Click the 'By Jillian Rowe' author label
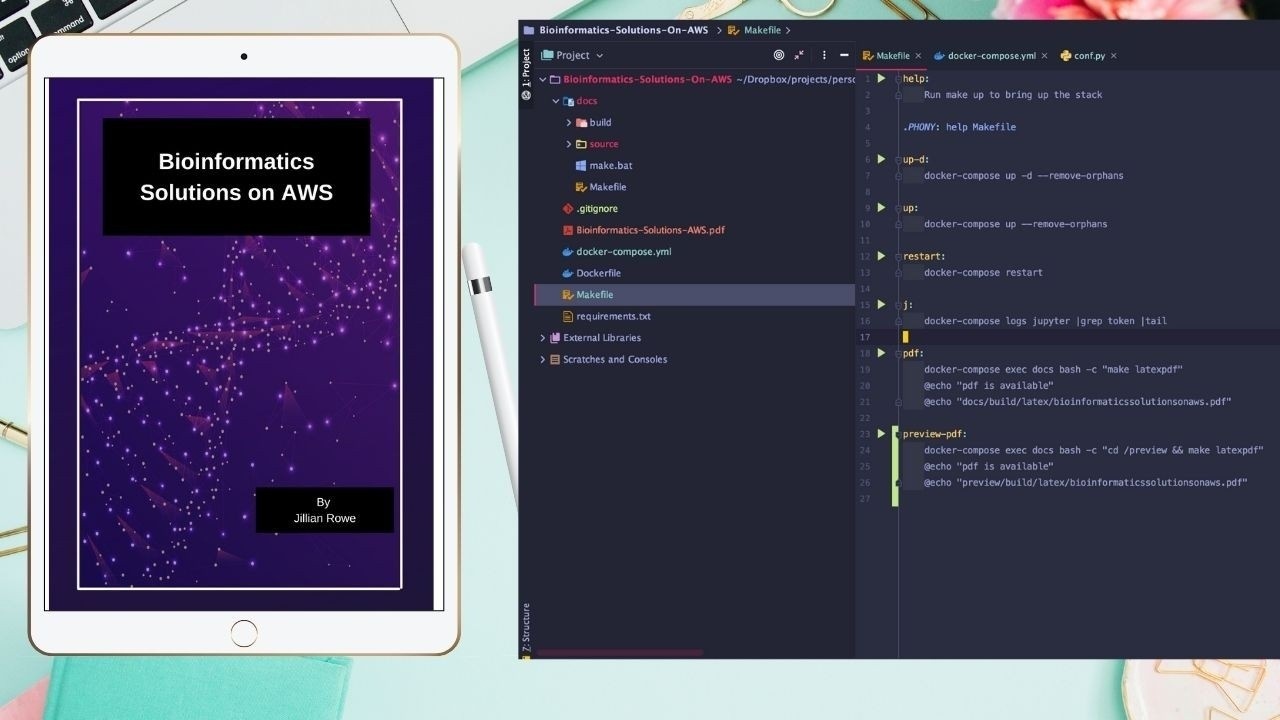 (324, 510)
